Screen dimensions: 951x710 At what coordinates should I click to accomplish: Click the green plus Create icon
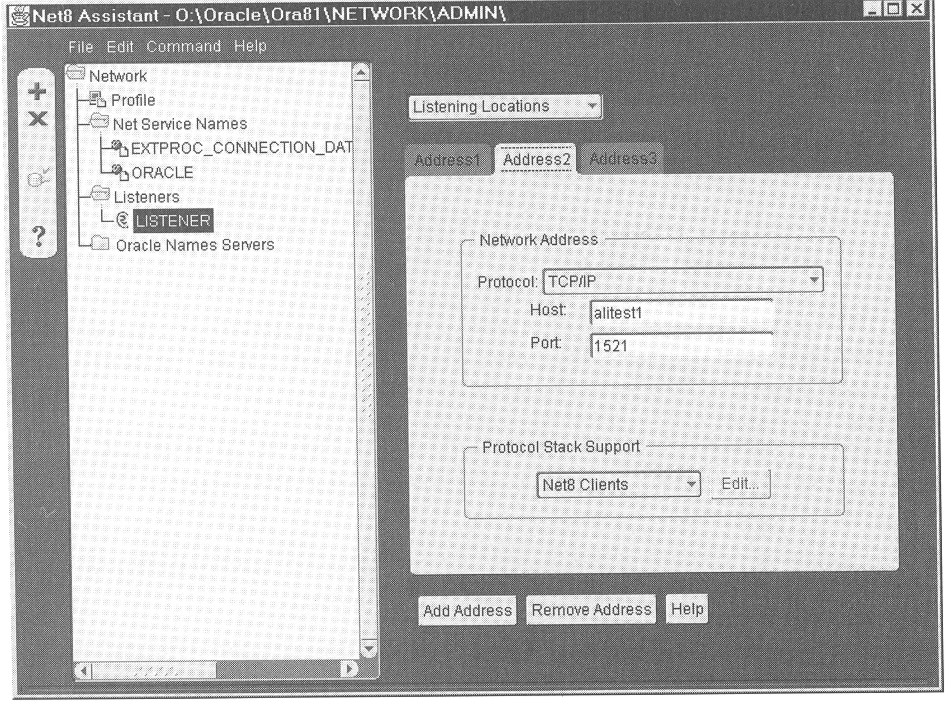37,92
